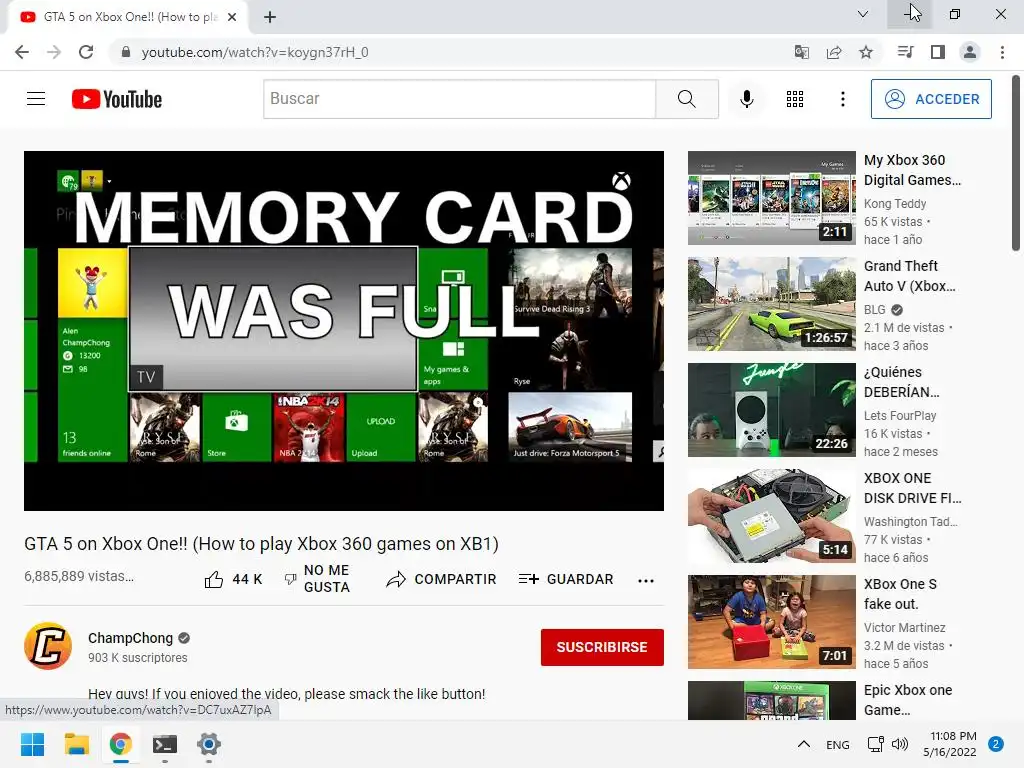Viewport: 1024px width, 768px height.
Task: Click the 6,885,889 vistas view count
Action: click(79, 576)
